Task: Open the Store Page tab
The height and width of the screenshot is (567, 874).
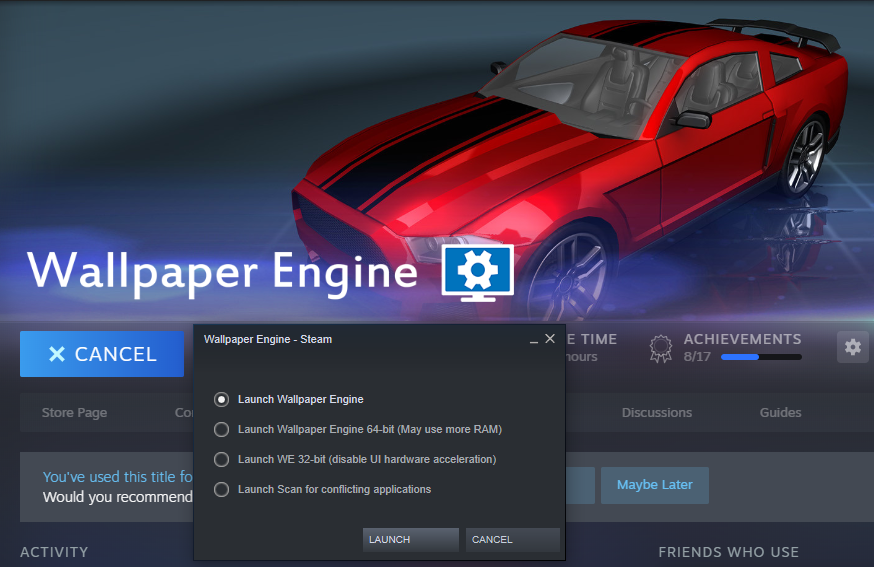Action: pos(74,413)
